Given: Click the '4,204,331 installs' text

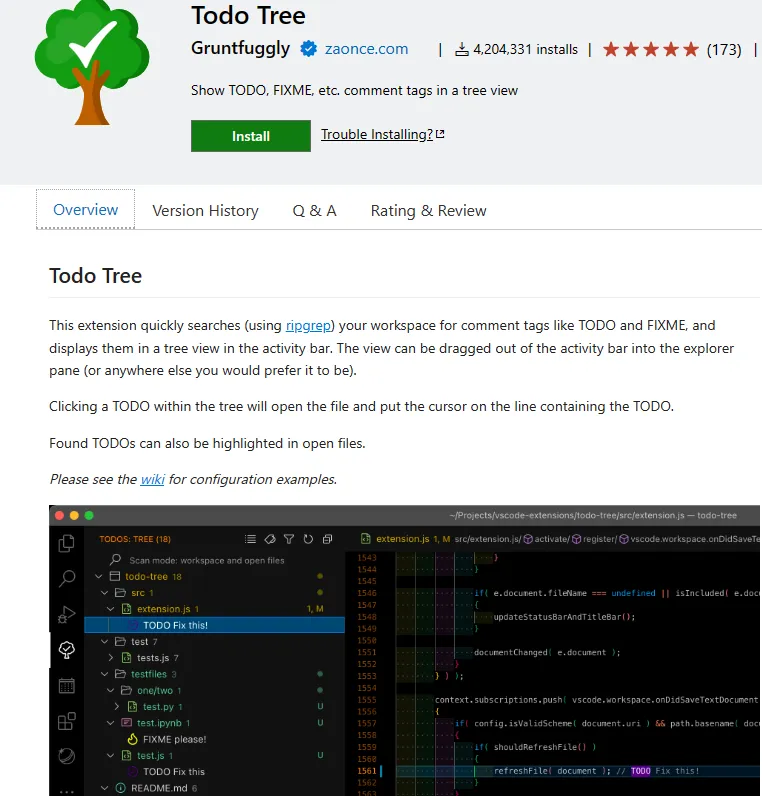Looking at the screenshot, I should (x=525, y=50).
